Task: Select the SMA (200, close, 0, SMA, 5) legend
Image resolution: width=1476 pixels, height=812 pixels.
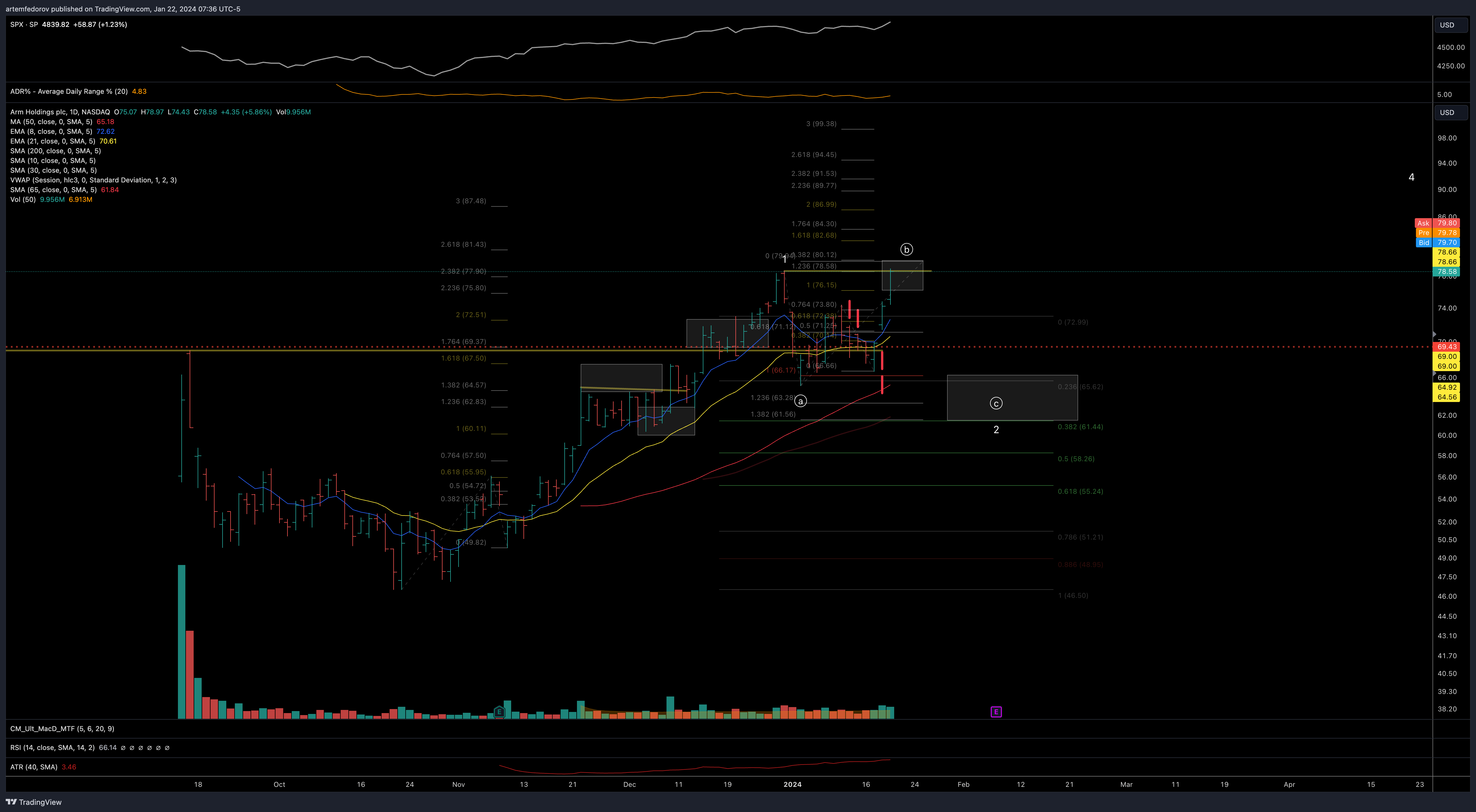Action: (55, 151)
